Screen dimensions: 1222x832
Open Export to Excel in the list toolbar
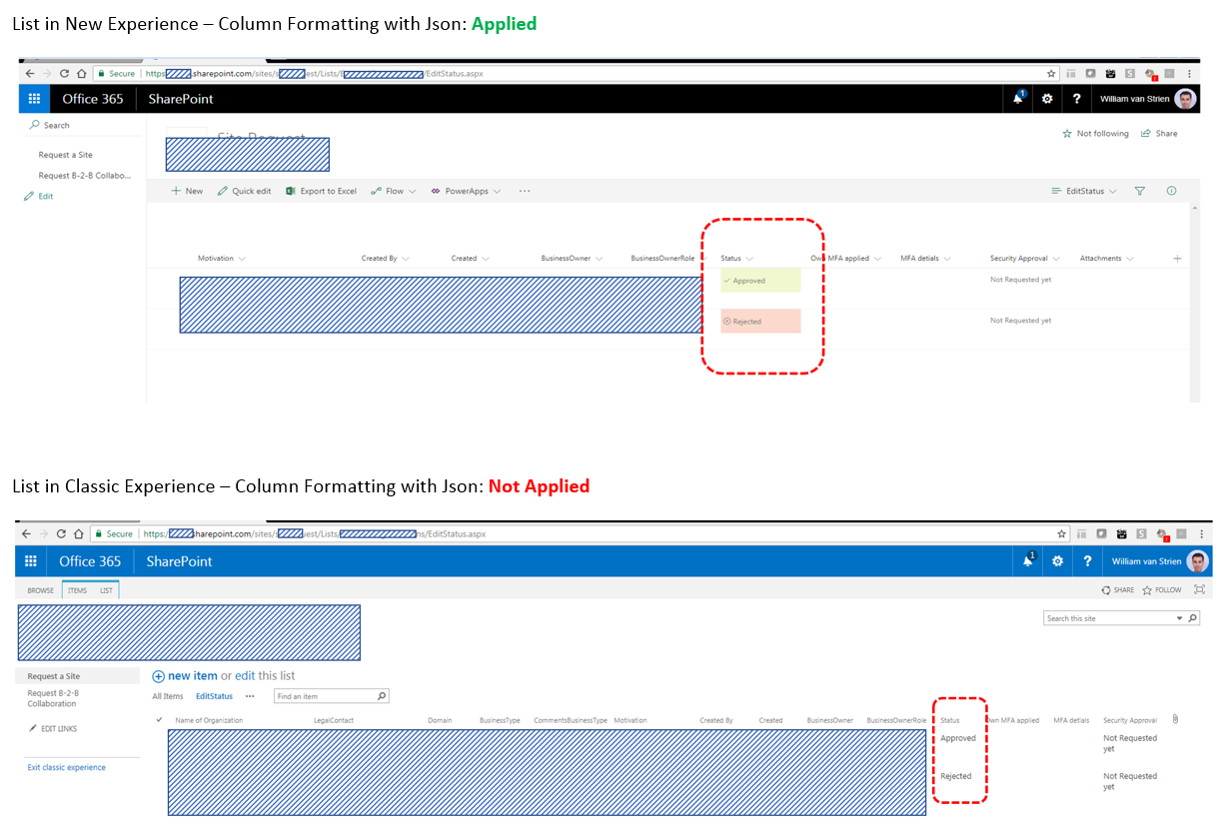coord(320,190)
